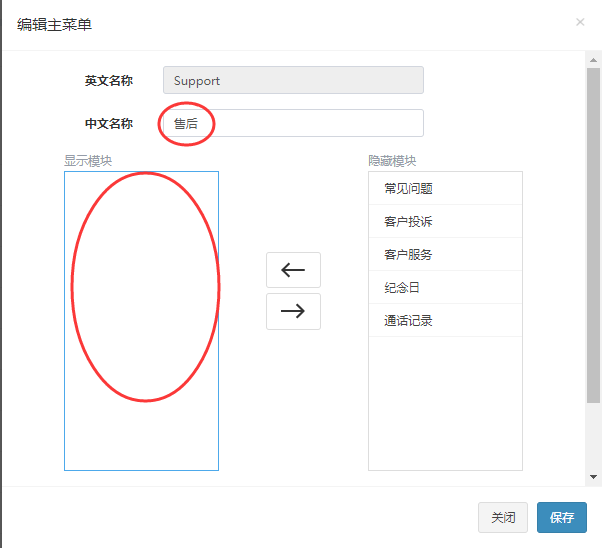Focus the 中文名称 input field
Viewport: 602px width, 548px height.
point(293,123)
